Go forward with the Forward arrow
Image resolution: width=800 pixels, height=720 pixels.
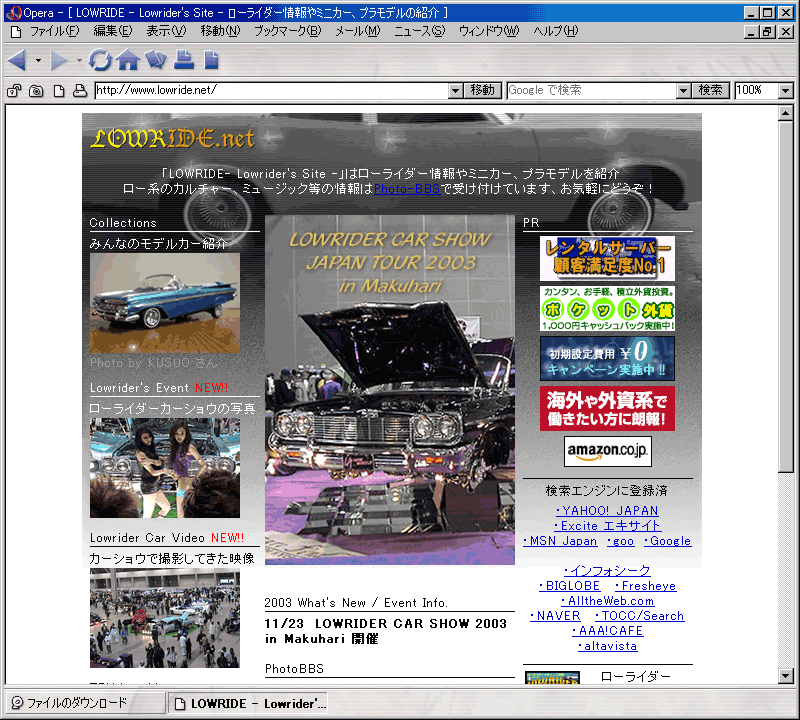(x=59, y=60)
